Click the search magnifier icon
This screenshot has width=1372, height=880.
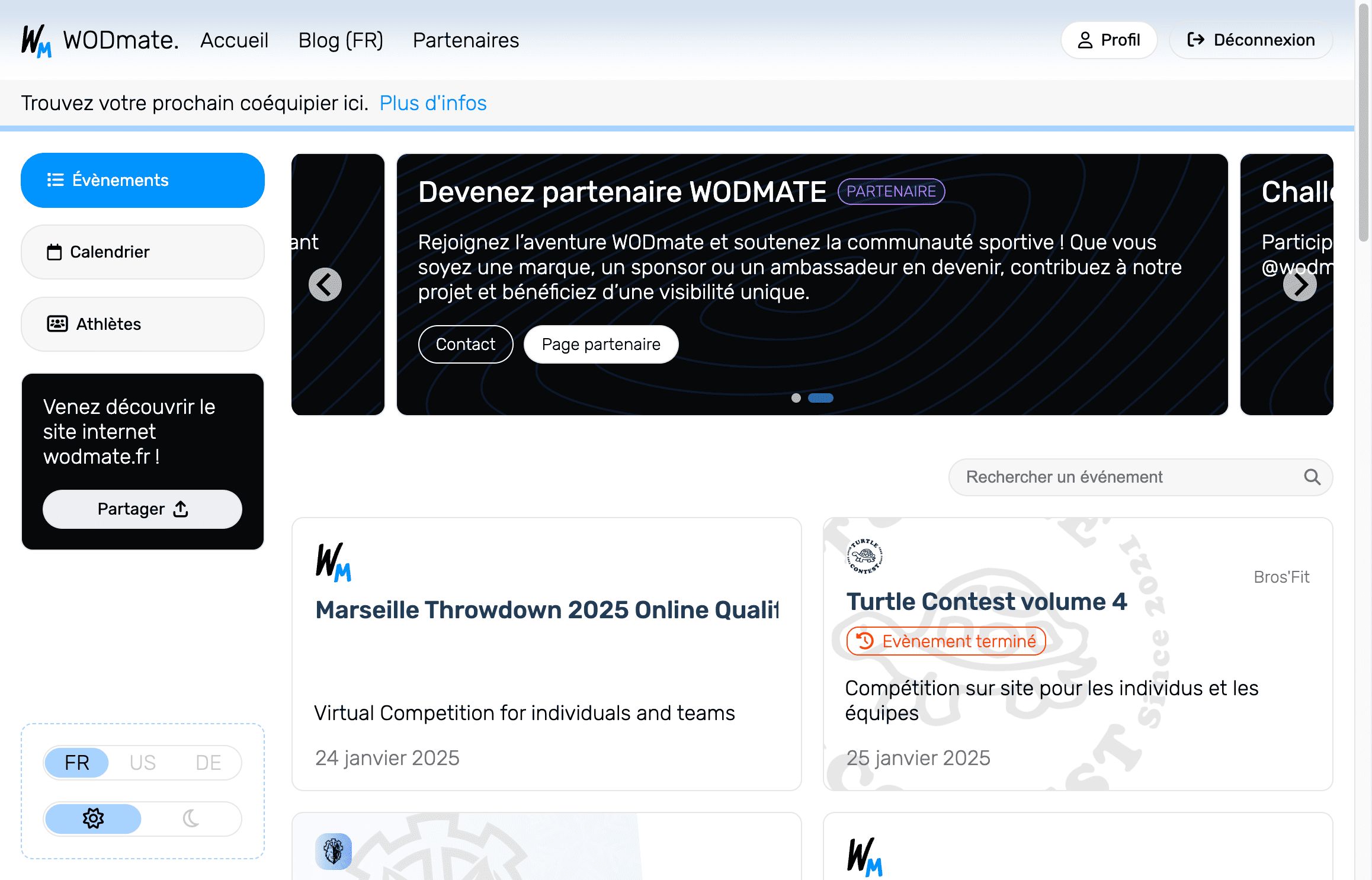[1312, 477]
